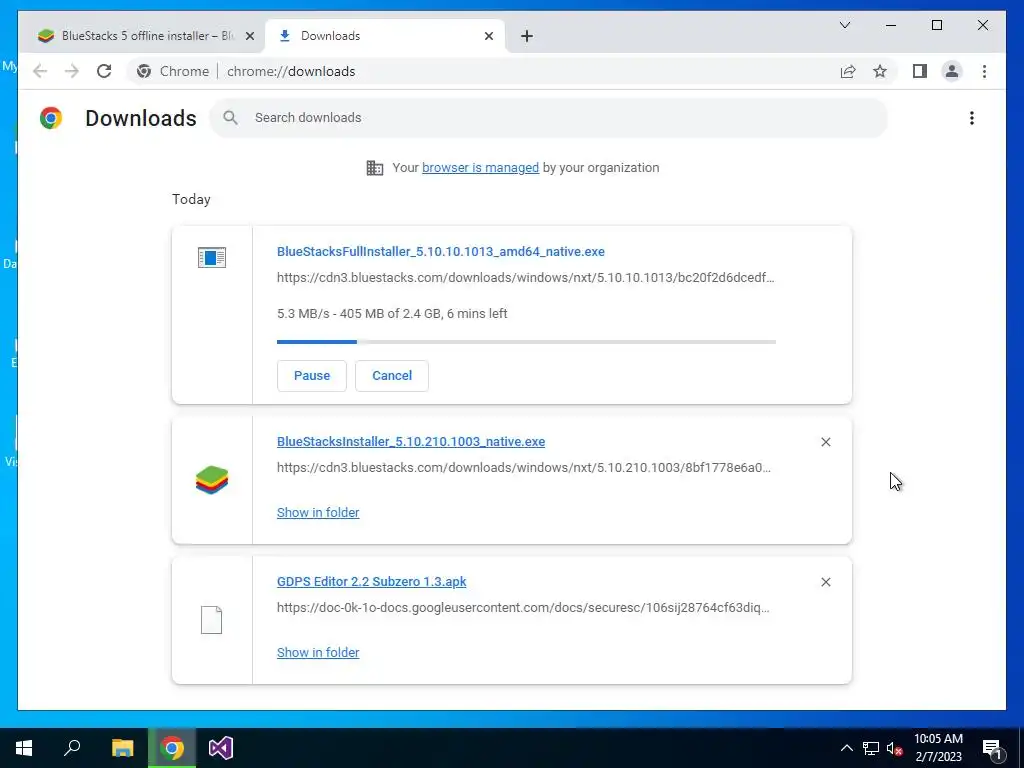Bookmark this page with the star icon

[880, 71]
